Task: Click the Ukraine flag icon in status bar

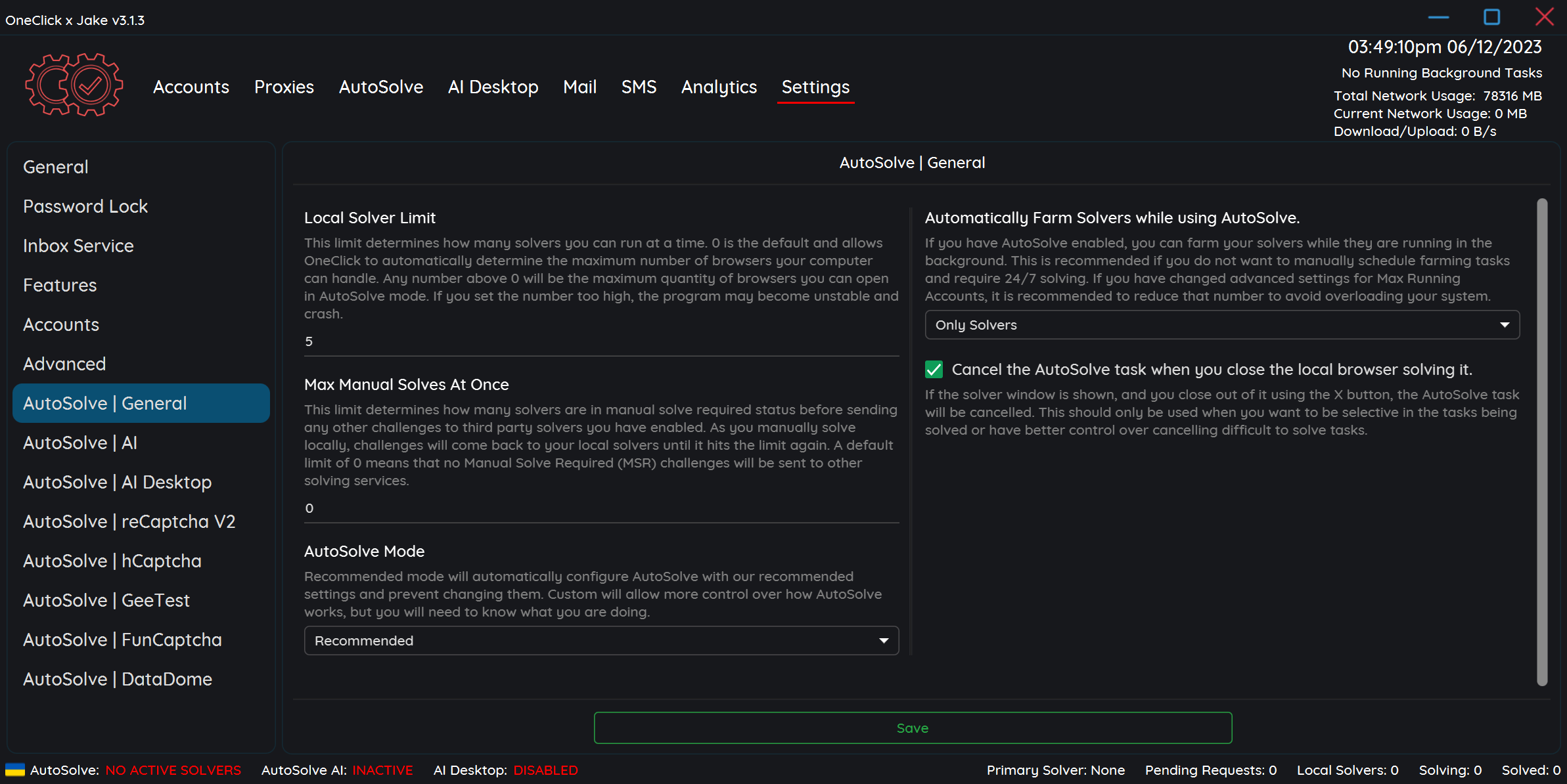Action: click(x=14, y=770)
